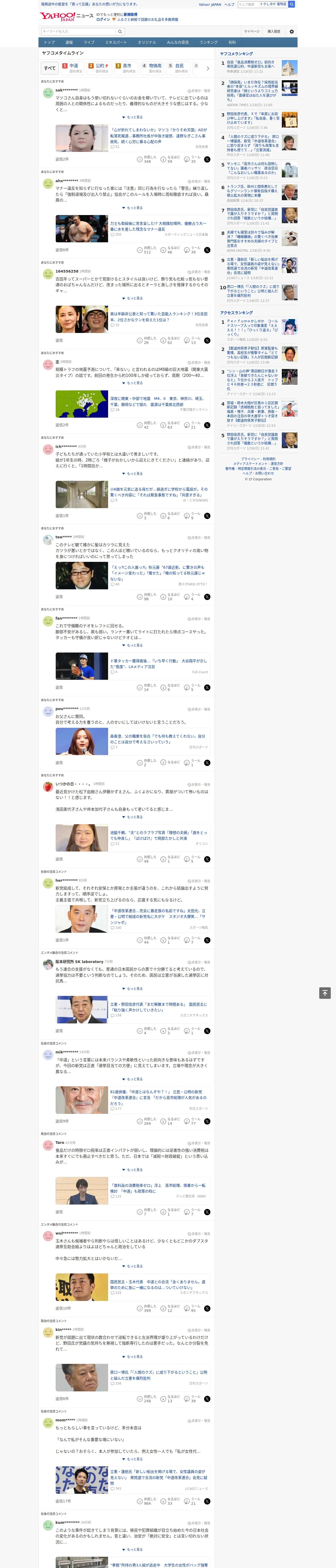Expand もっと見る on mik******** comment

coord(132,1079)
